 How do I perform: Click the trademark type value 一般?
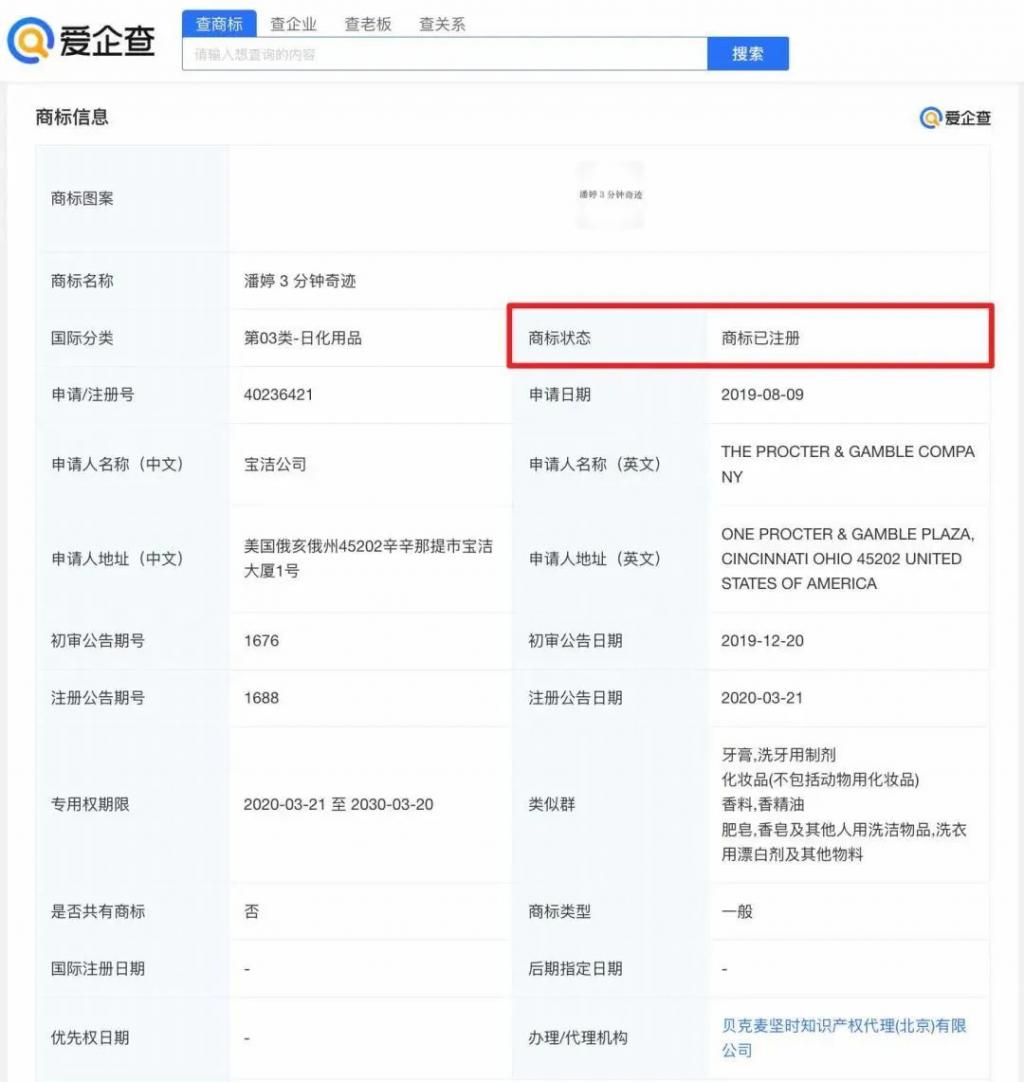pos(737,912)
